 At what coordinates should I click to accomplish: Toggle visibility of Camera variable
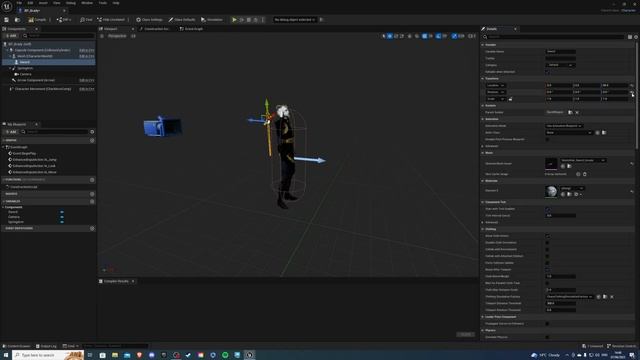(x=62, y=217)
